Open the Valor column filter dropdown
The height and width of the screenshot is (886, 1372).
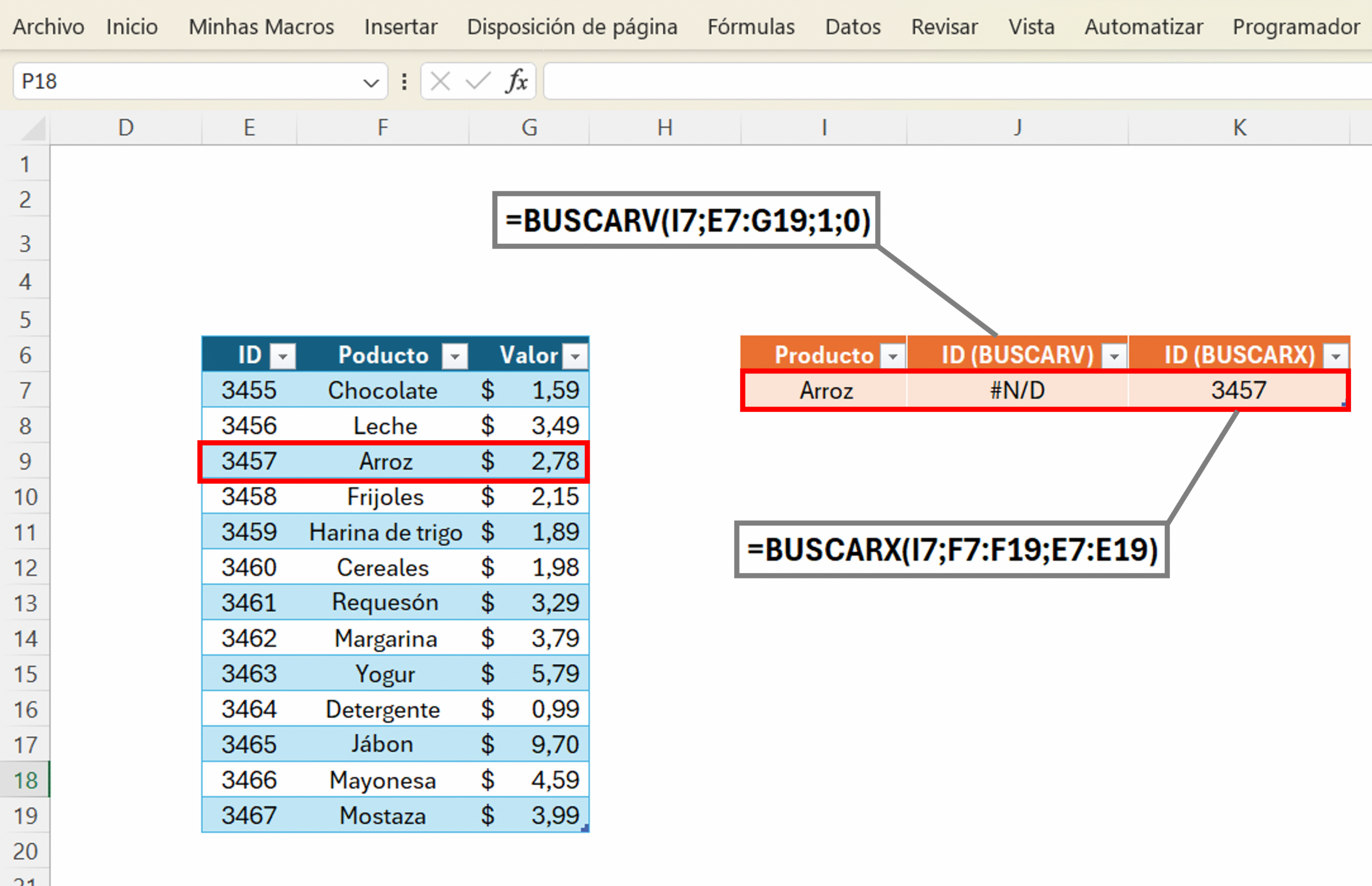[x=575, y=357]
